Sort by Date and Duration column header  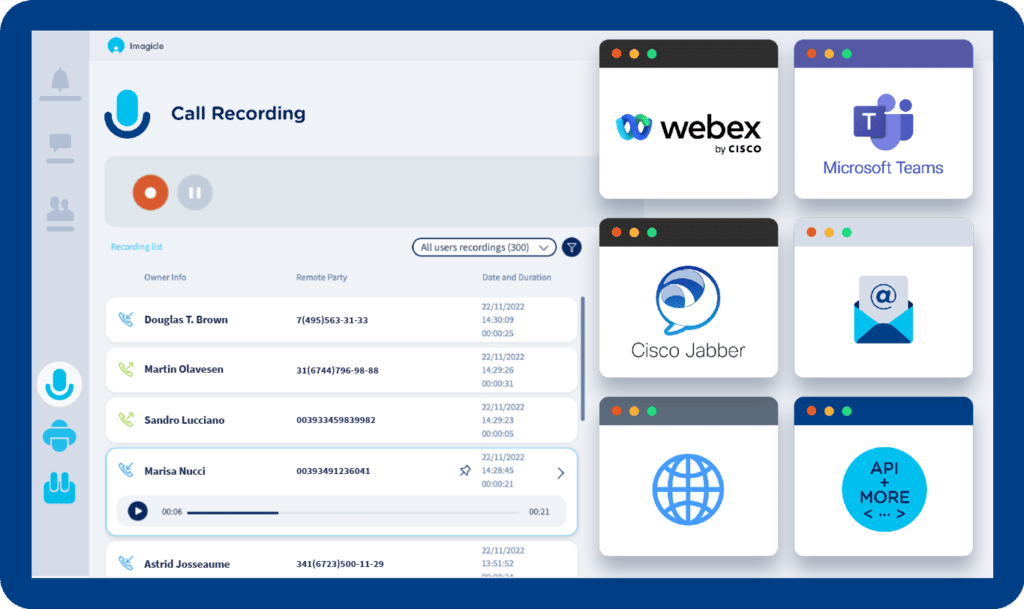(516, 277)
